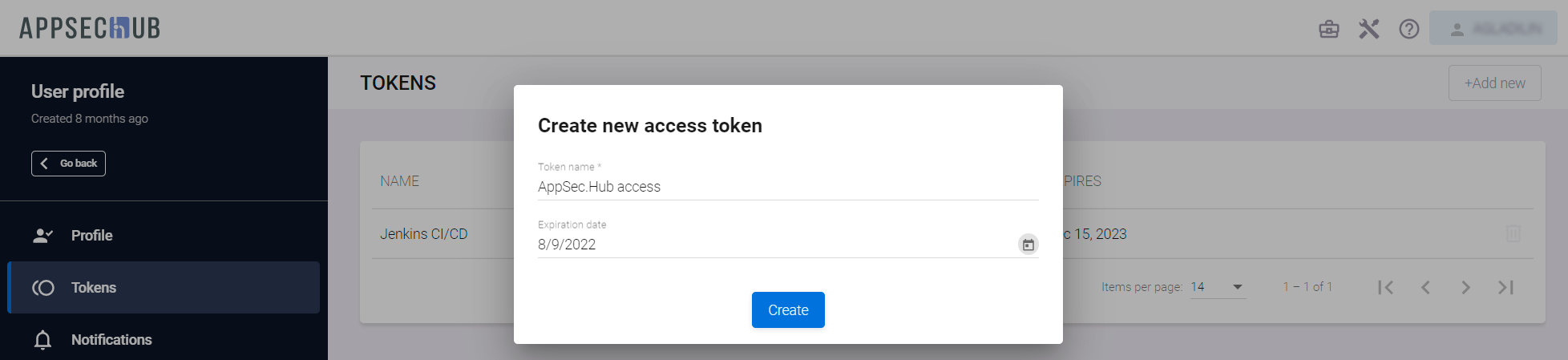Go to last page of tokens
The width and height of the screenshot is (1568, 360).
(x=1506, y=287)
